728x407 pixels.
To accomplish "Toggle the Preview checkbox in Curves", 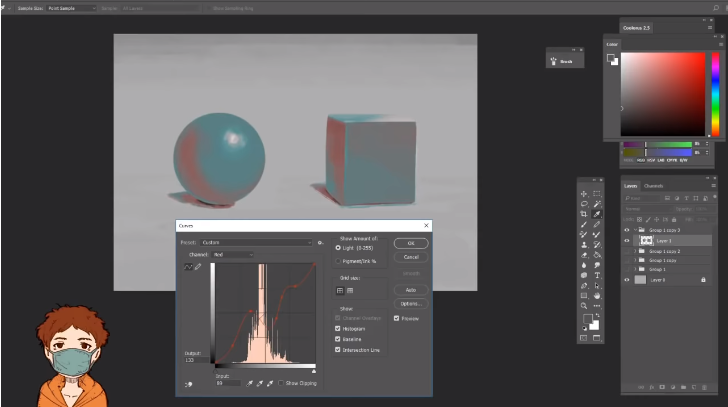I will point(397,318).
